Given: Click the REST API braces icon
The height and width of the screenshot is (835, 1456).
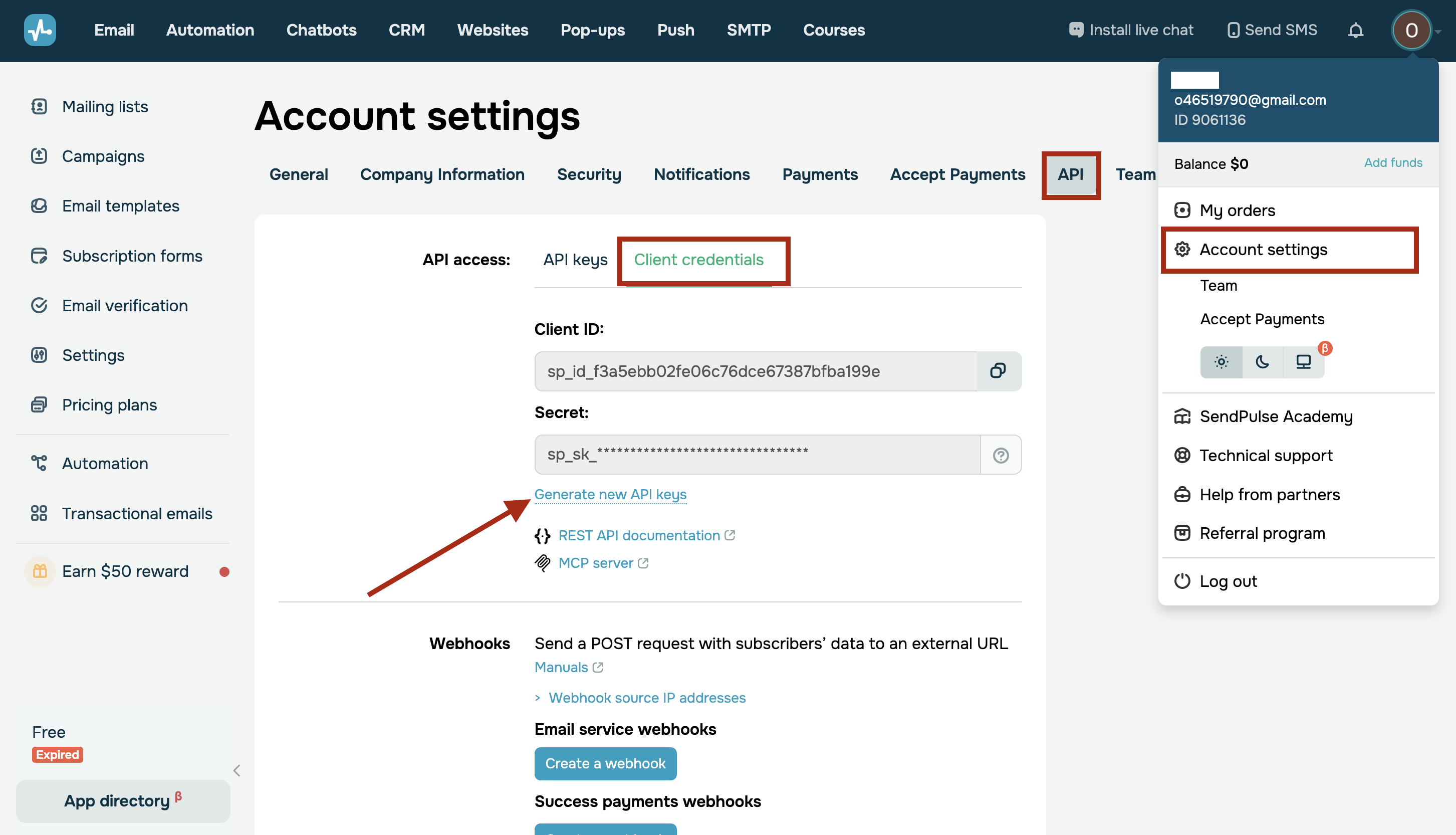Looking at the screenshot, I should click(x=542, y=536).
